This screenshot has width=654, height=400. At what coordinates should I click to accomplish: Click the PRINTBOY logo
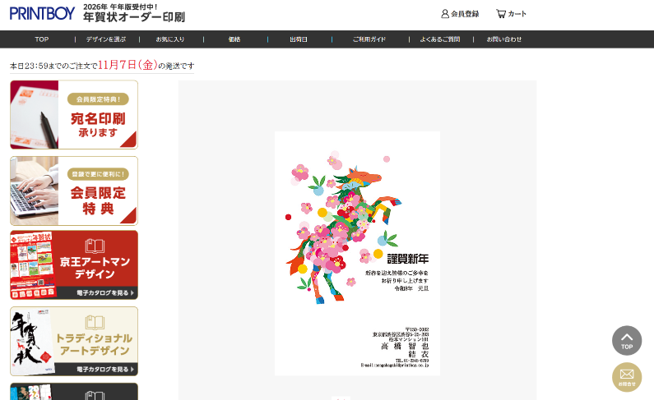(42, 14)
